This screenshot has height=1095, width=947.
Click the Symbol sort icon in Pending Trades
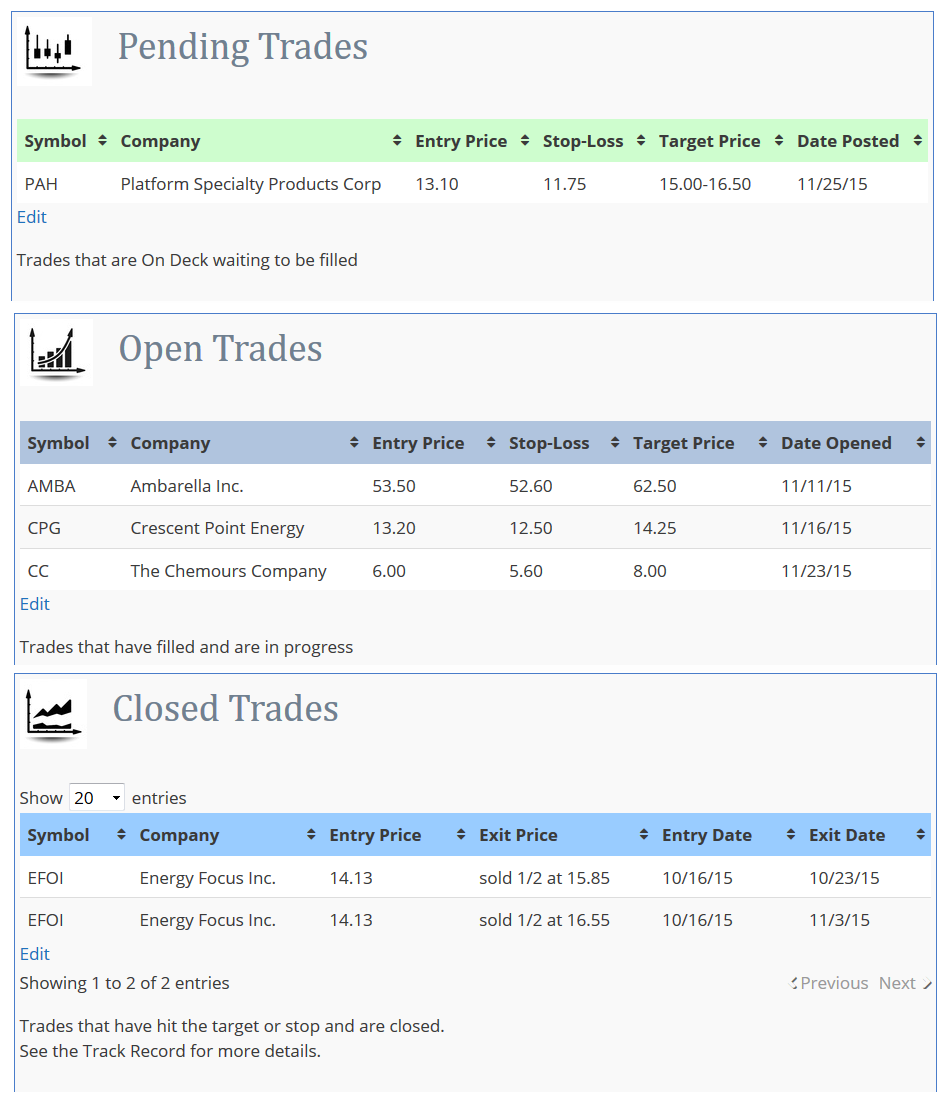pyautogui.click(x=101, y=140)
